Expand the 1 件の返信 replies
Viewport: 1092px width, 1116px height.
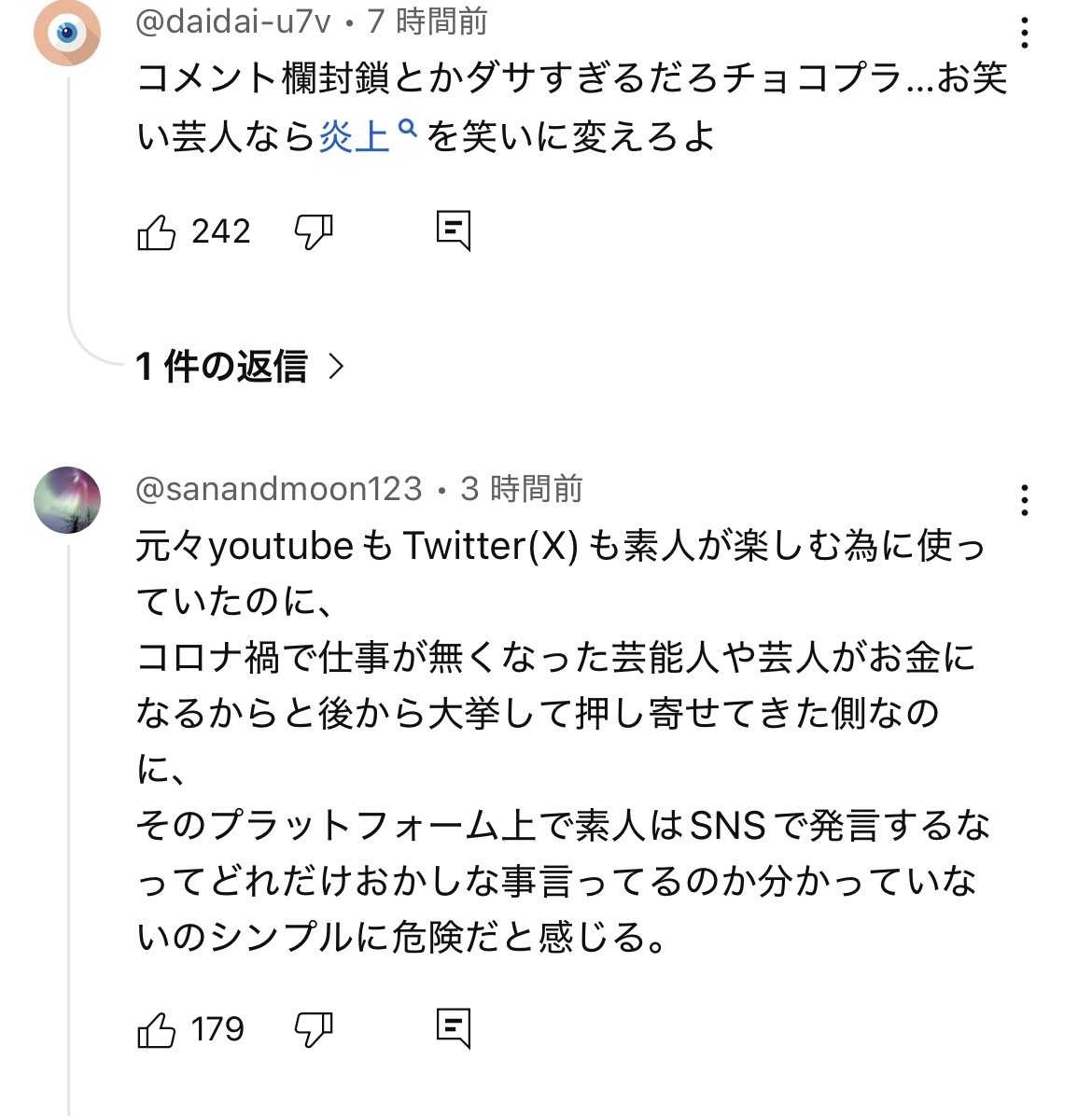coord(222,367)
